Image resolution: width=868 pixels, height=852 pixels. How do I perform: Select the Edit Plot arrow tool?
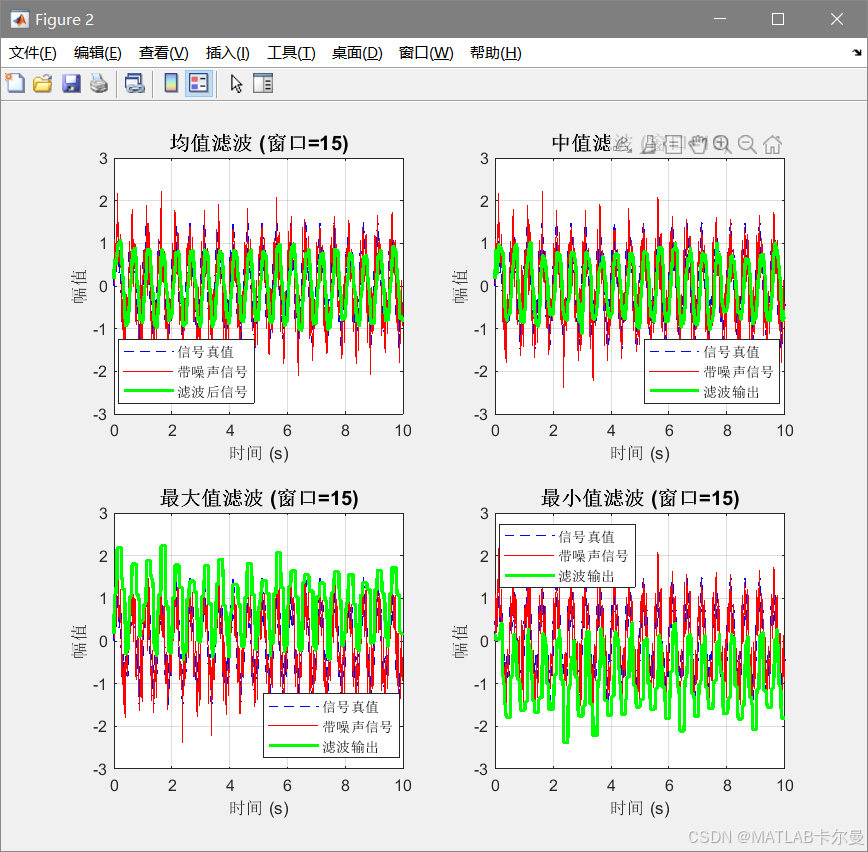coord(236,84)
